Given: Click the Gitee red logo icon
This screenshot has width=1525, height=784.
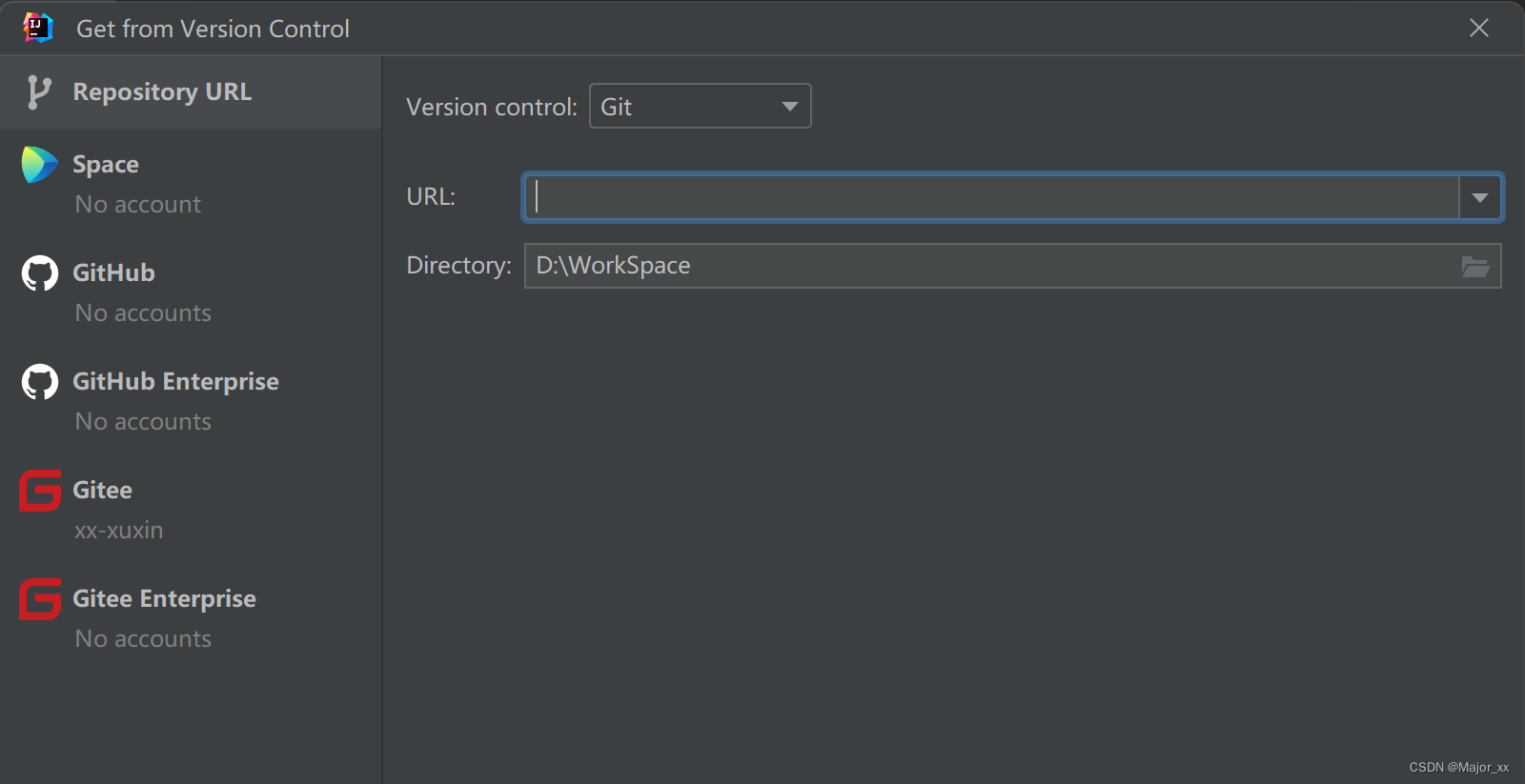Looking at the screenshot, I should (40, 491).
